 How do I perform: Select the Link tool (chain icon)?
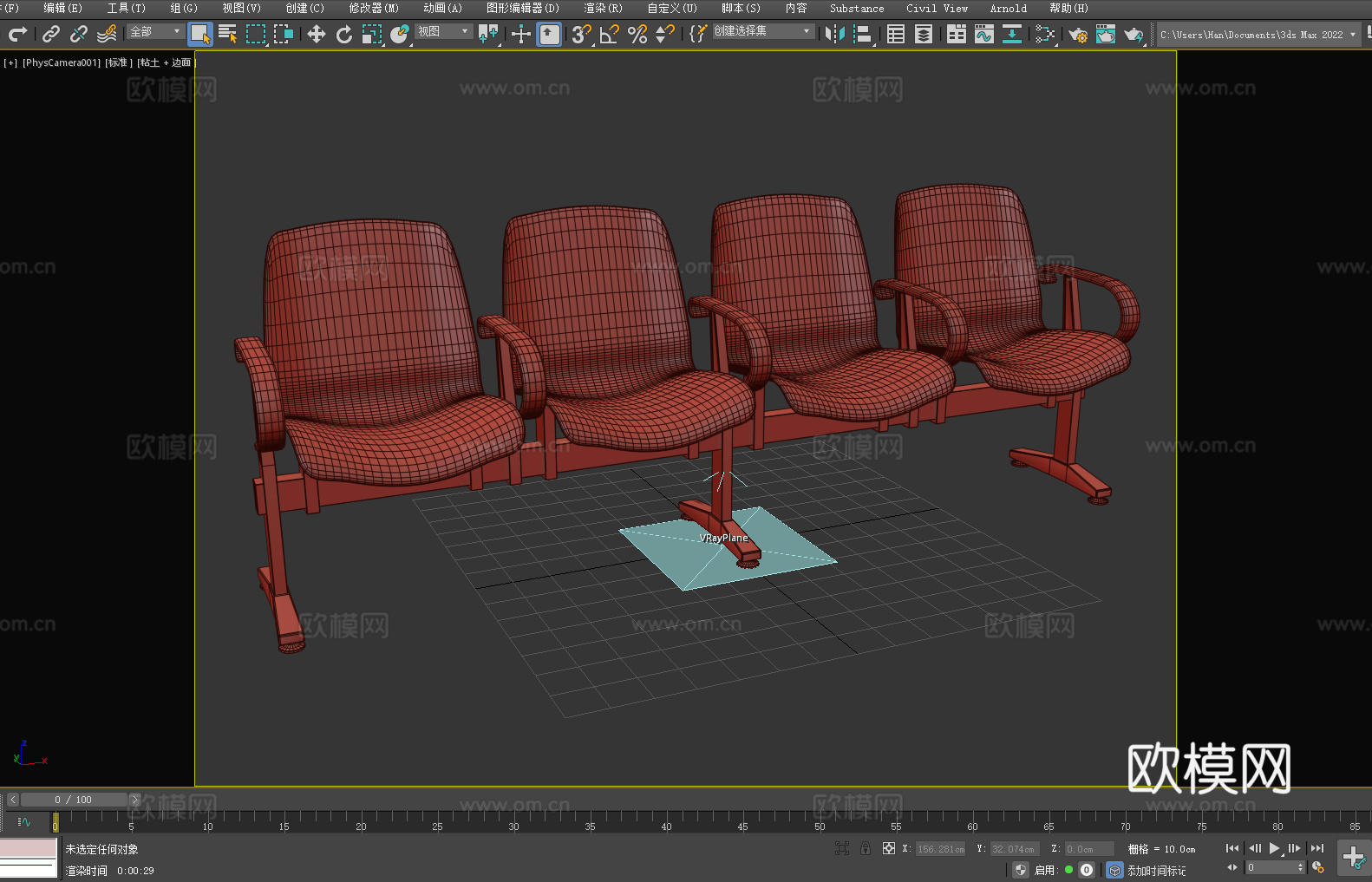[51, 34]
